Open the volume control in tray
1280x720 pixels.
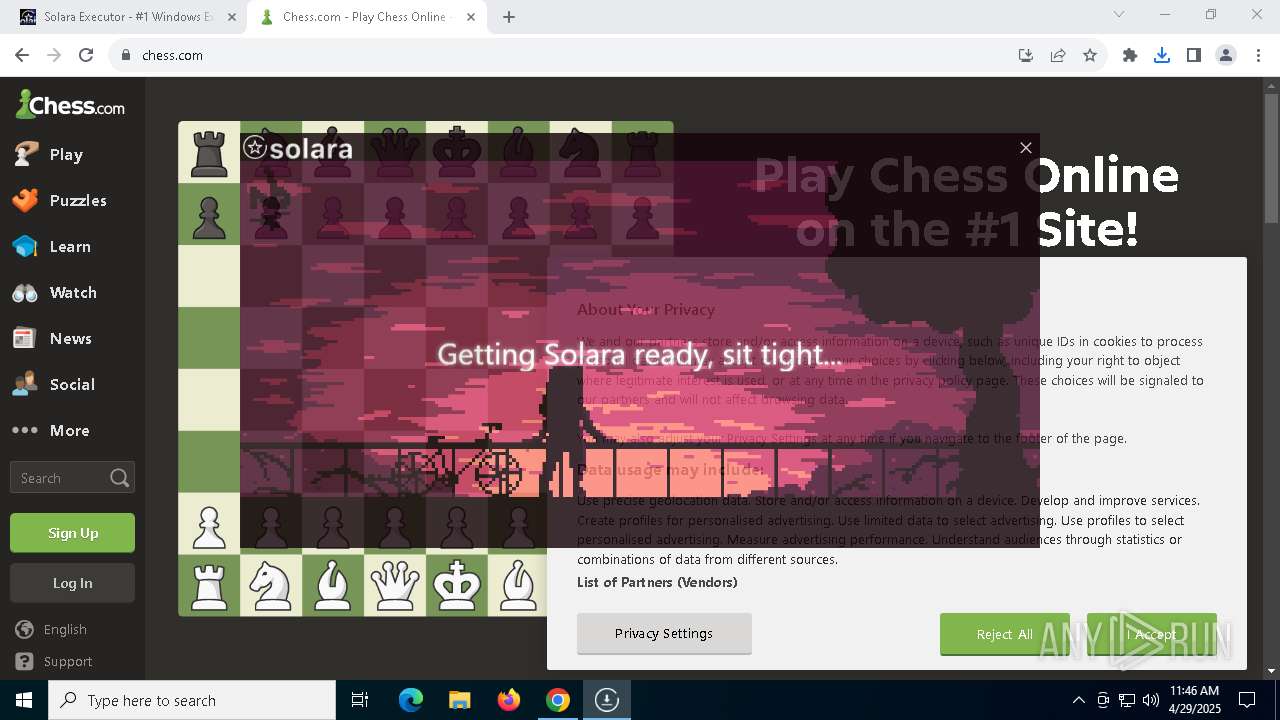coord(1151,700)
